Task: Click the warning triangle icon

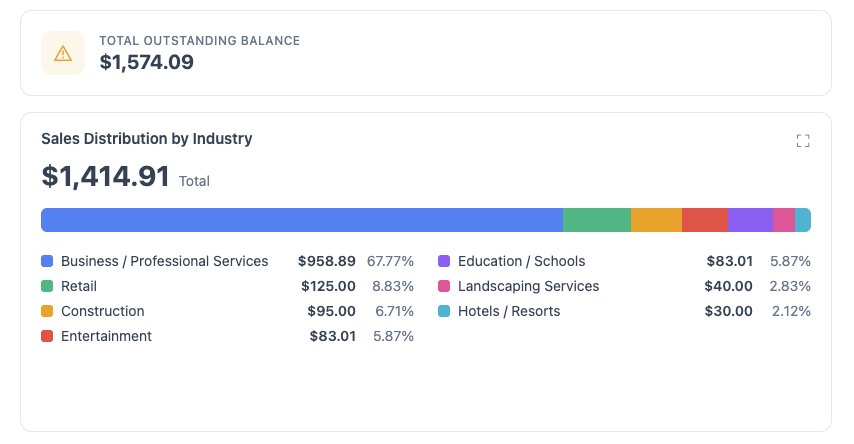Action: point(63,53)
